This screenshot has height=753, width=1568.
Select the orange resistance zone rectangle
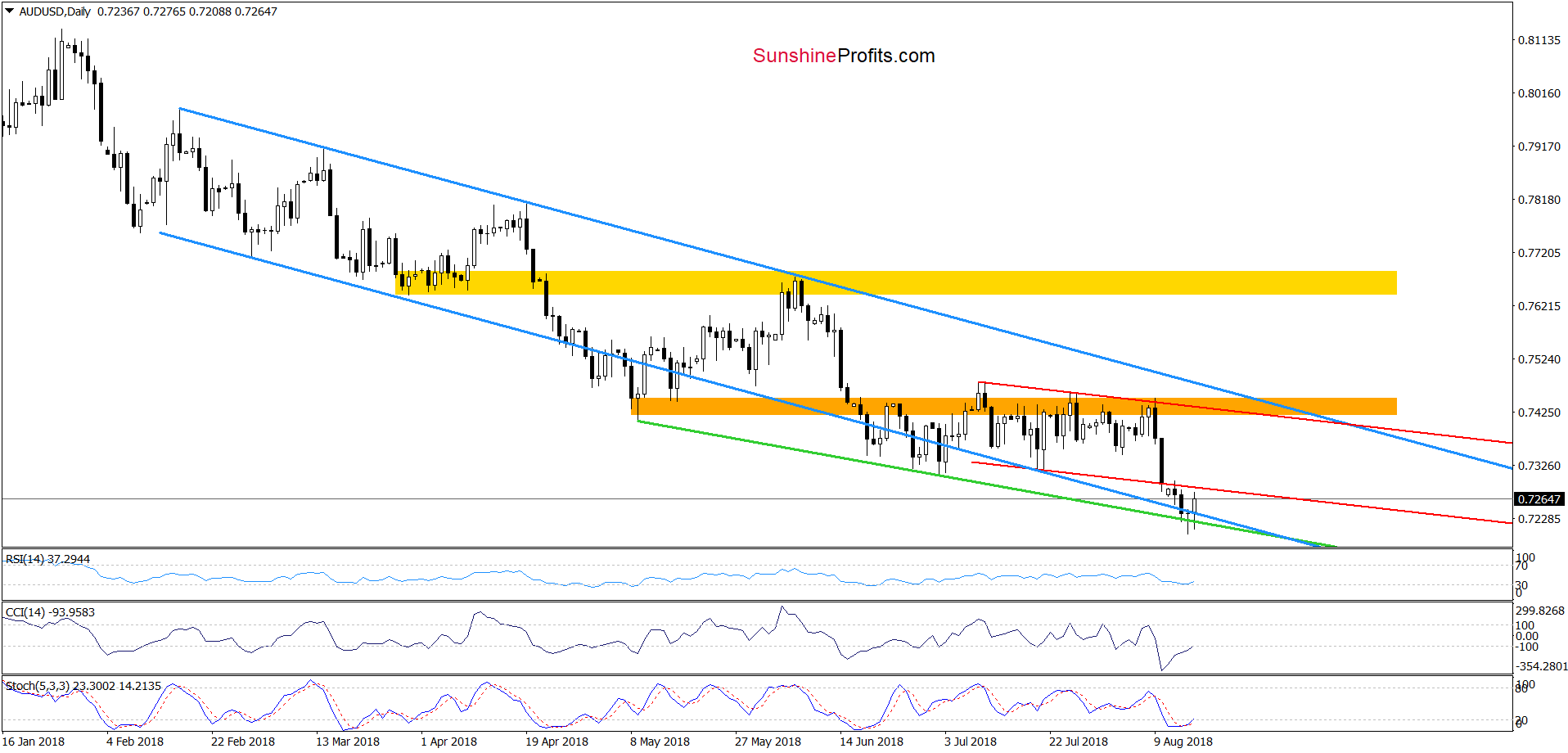coord(1014,406)
